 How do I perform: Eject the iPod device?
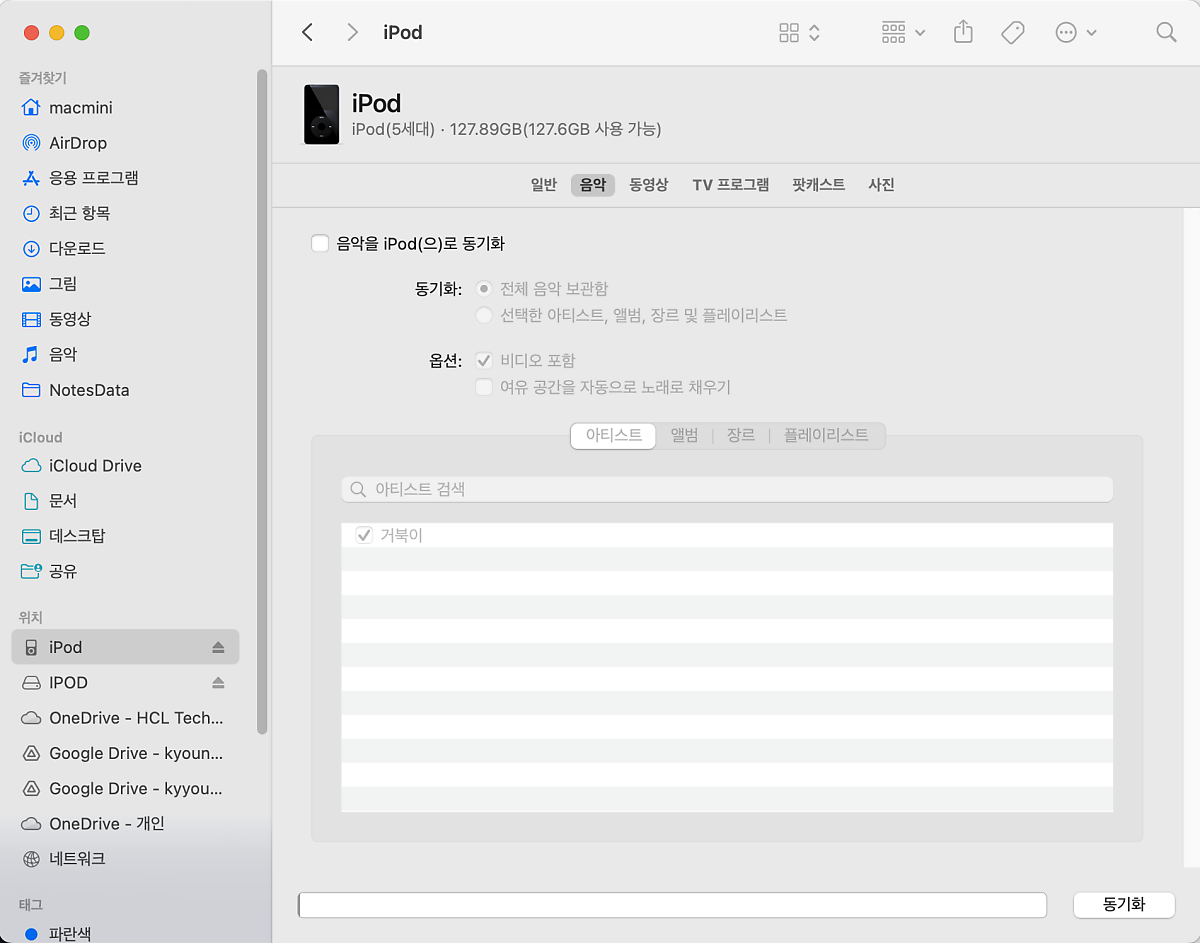218,647
